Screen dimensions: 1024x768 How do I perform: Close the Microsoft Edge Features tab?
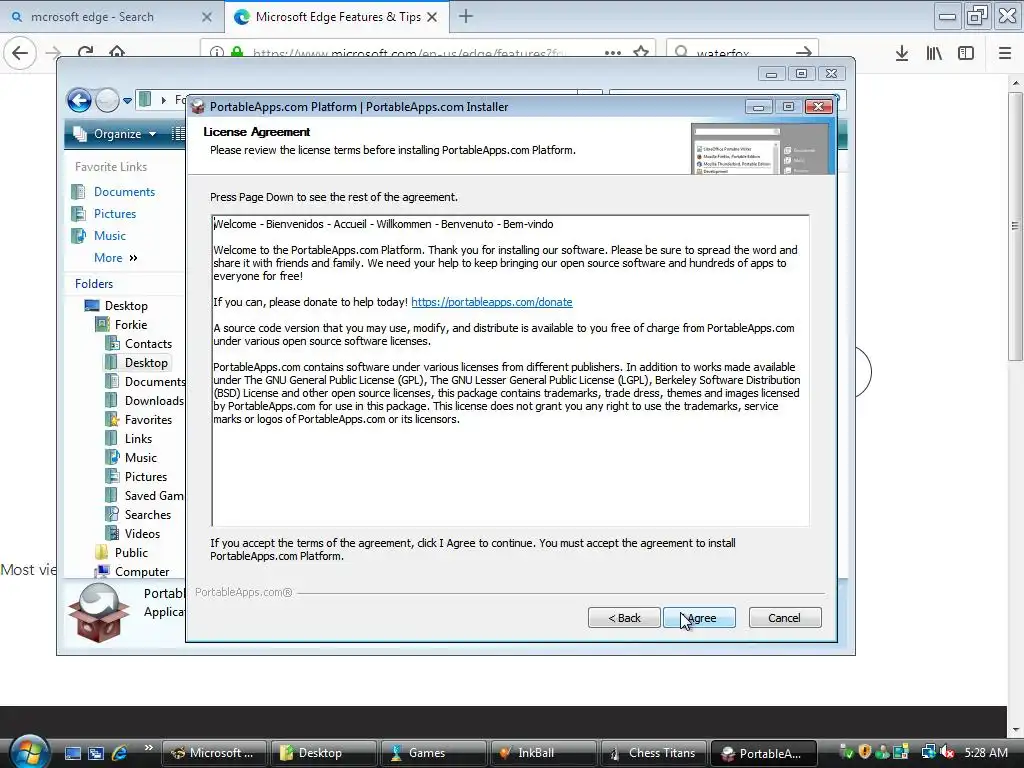432,17
